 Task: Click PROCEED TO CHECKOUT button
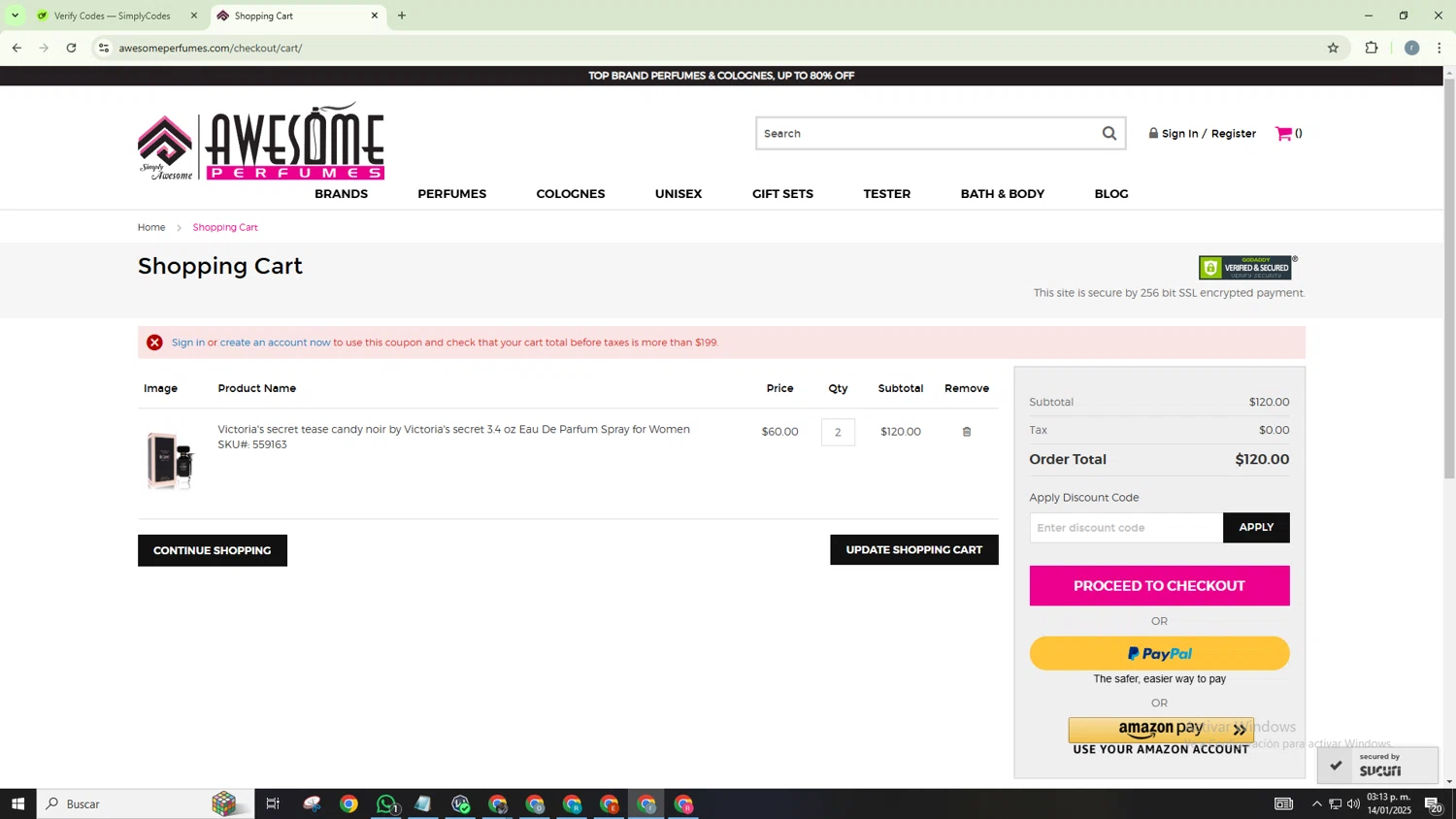pos(1159,586)
